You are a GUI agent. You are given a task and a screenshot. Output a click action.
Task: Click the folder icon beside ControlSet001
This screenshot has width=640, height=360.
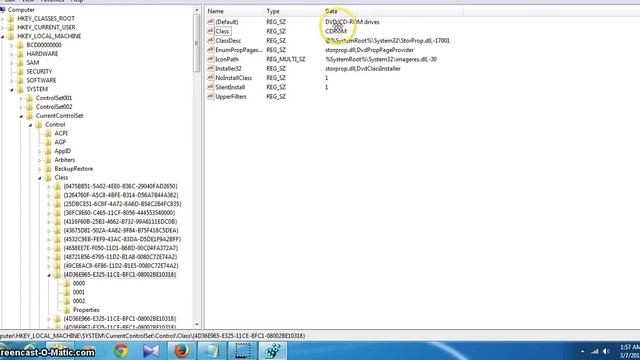pyautogui.click(x=29, y=98)
